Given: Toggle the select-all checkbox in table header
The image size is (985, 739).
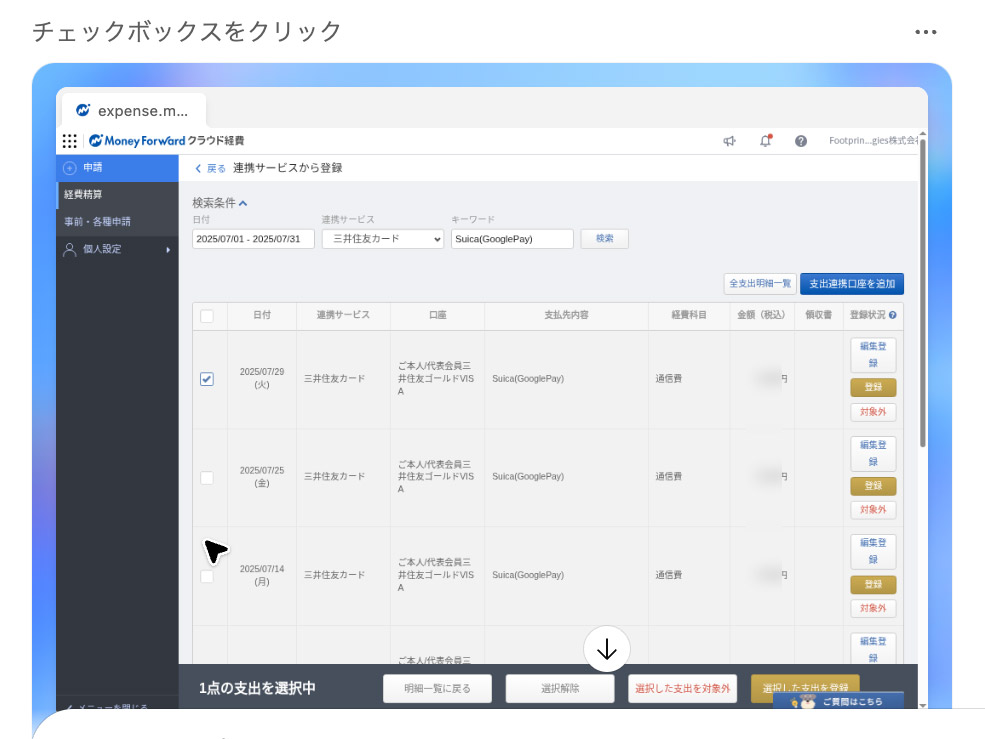Looking at the screenshot, I should pos(207,315).
